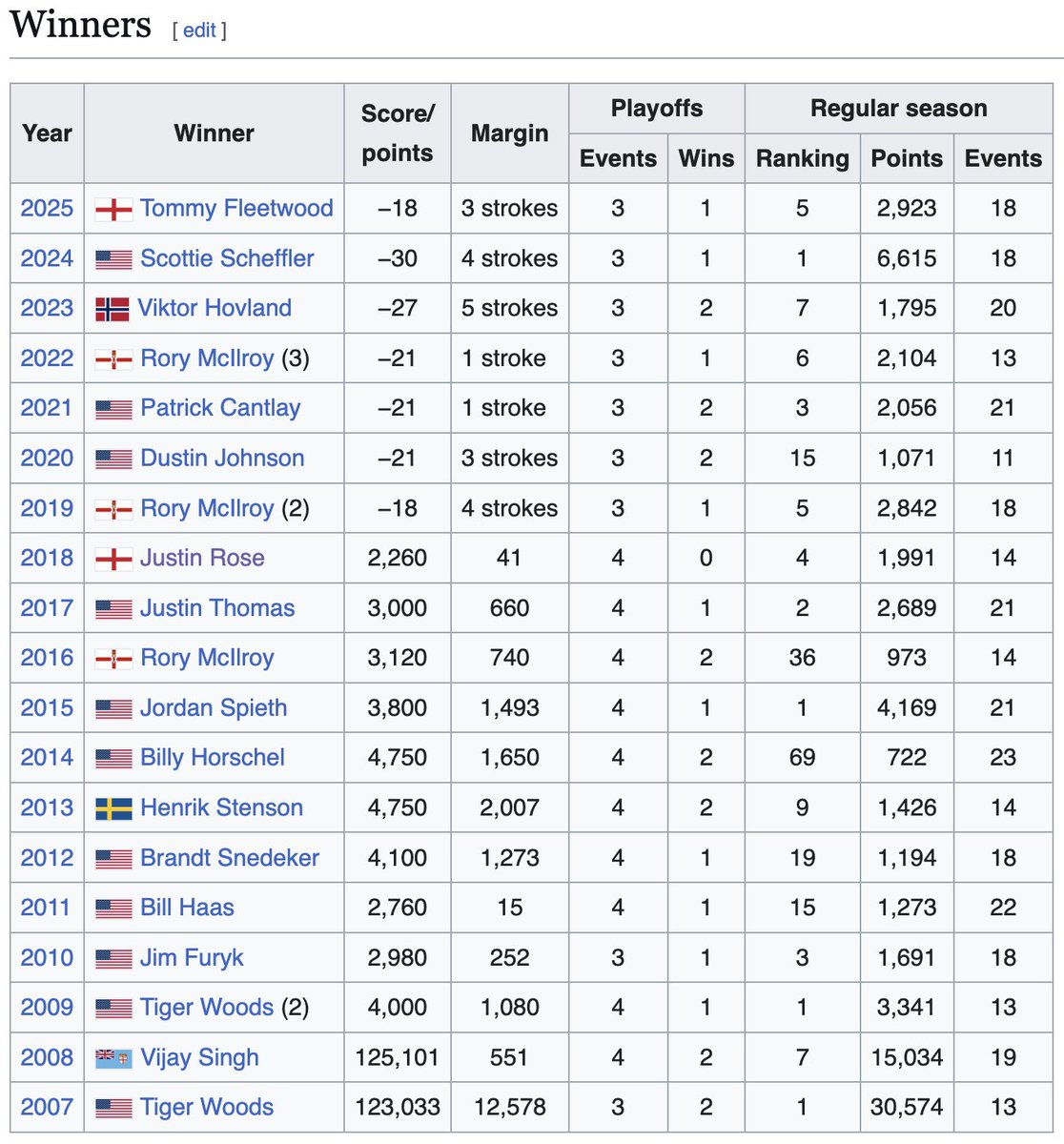Viewport: 1064px width, 1144px height.
Task: Open Vijay Singh's page
Action: (x=199, y=1058)
